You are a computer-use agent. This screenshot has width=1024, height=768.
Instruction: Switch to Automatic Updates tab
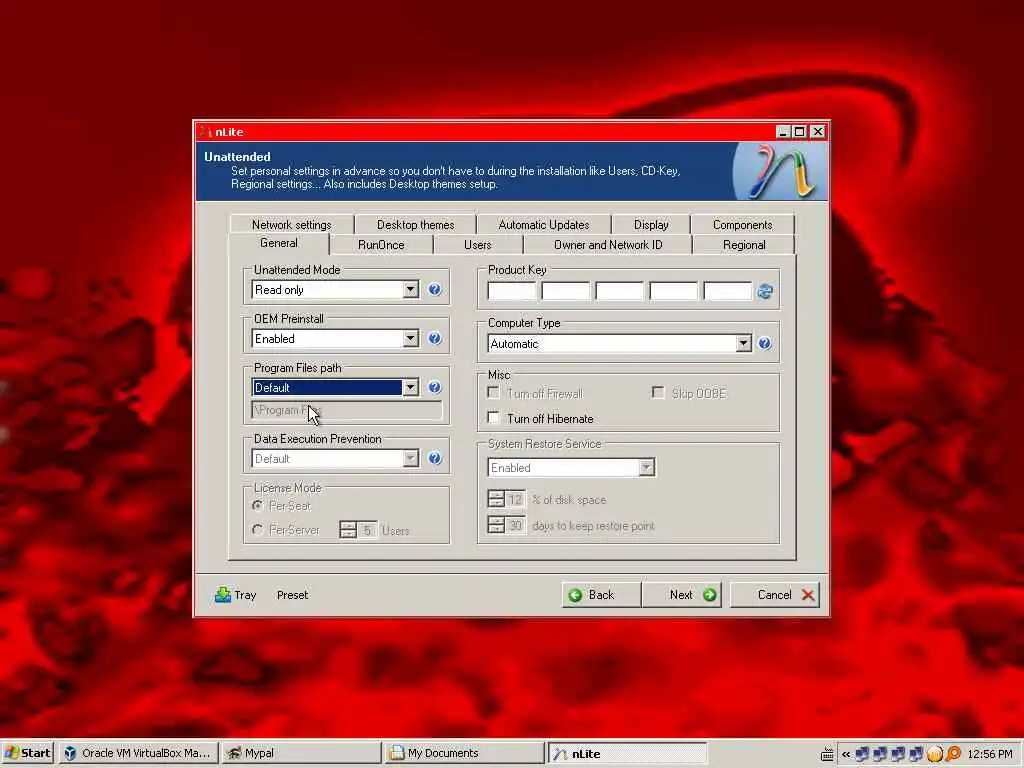544,225
